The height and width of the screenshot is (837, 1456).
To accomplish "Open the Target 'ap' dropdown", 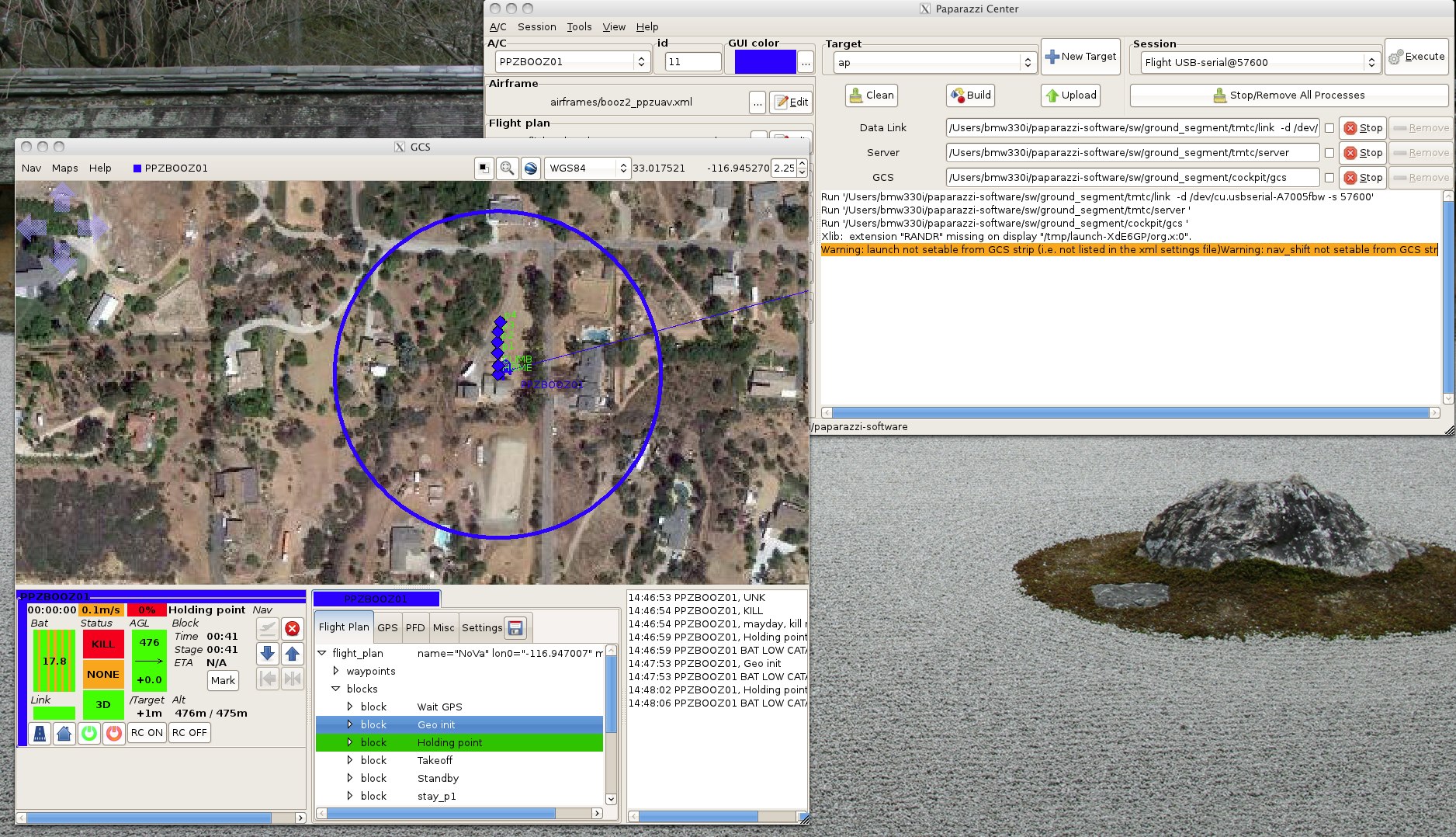I will pos(934,62).
